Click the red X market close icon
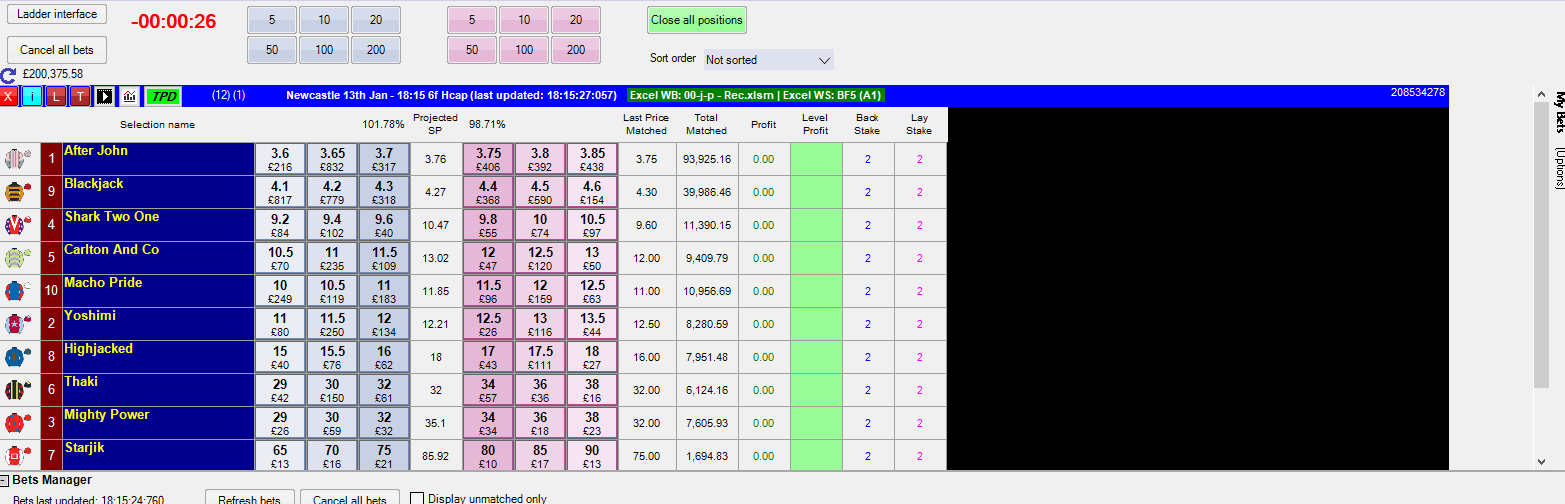The height and width of the screenshot is (504, 1565). point(9,96)
